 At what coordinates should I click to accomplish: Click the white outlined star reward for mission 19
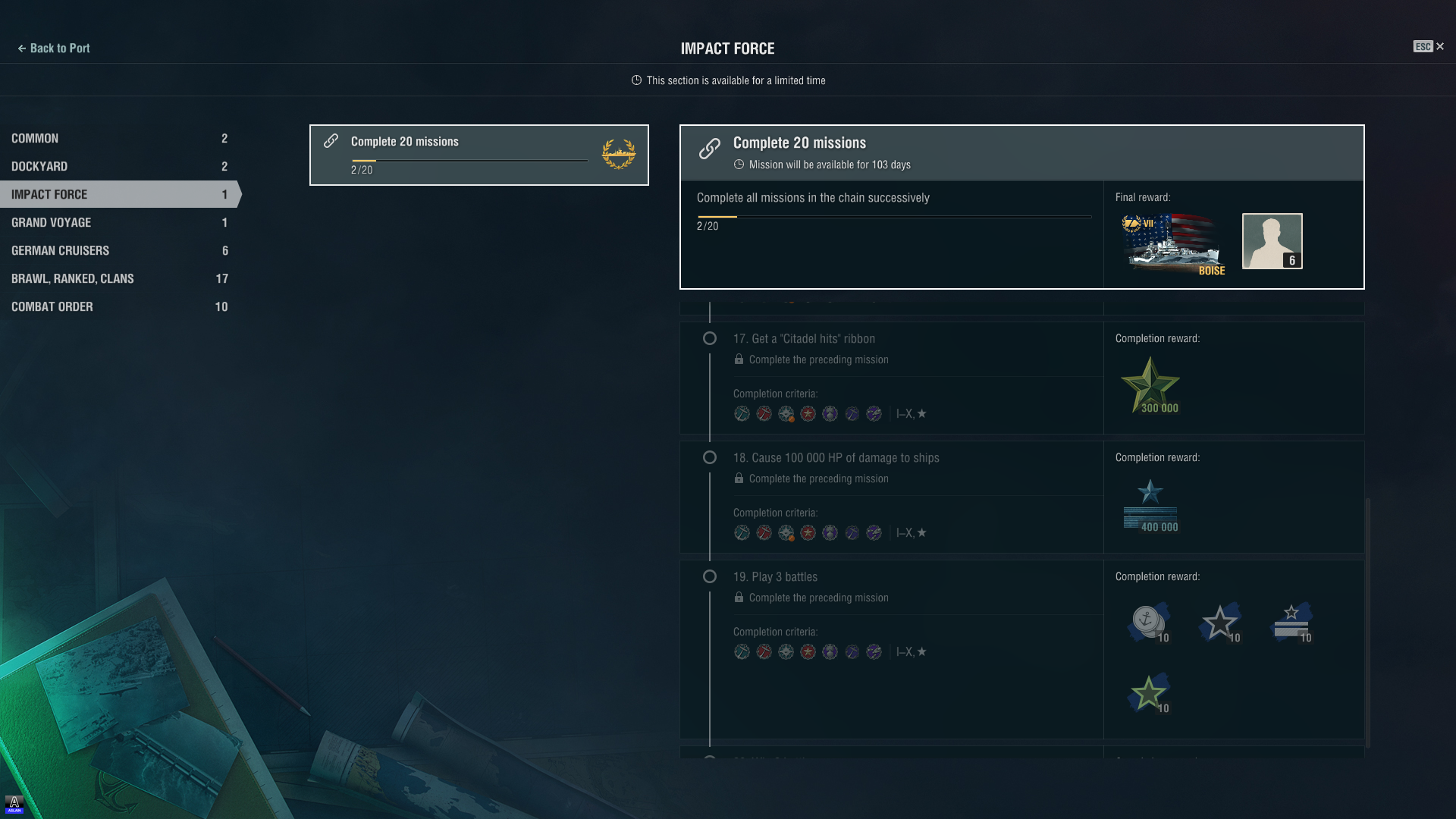coord(1220,622)
